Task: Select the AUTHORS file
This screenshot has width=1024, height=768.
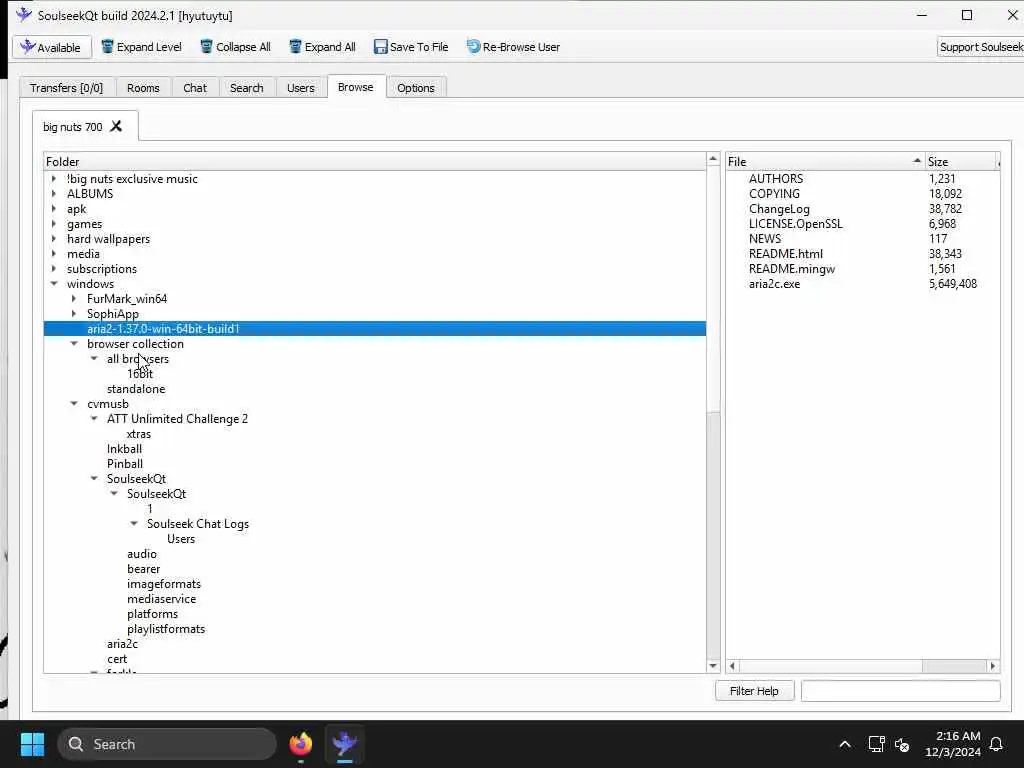Action: 776,178
